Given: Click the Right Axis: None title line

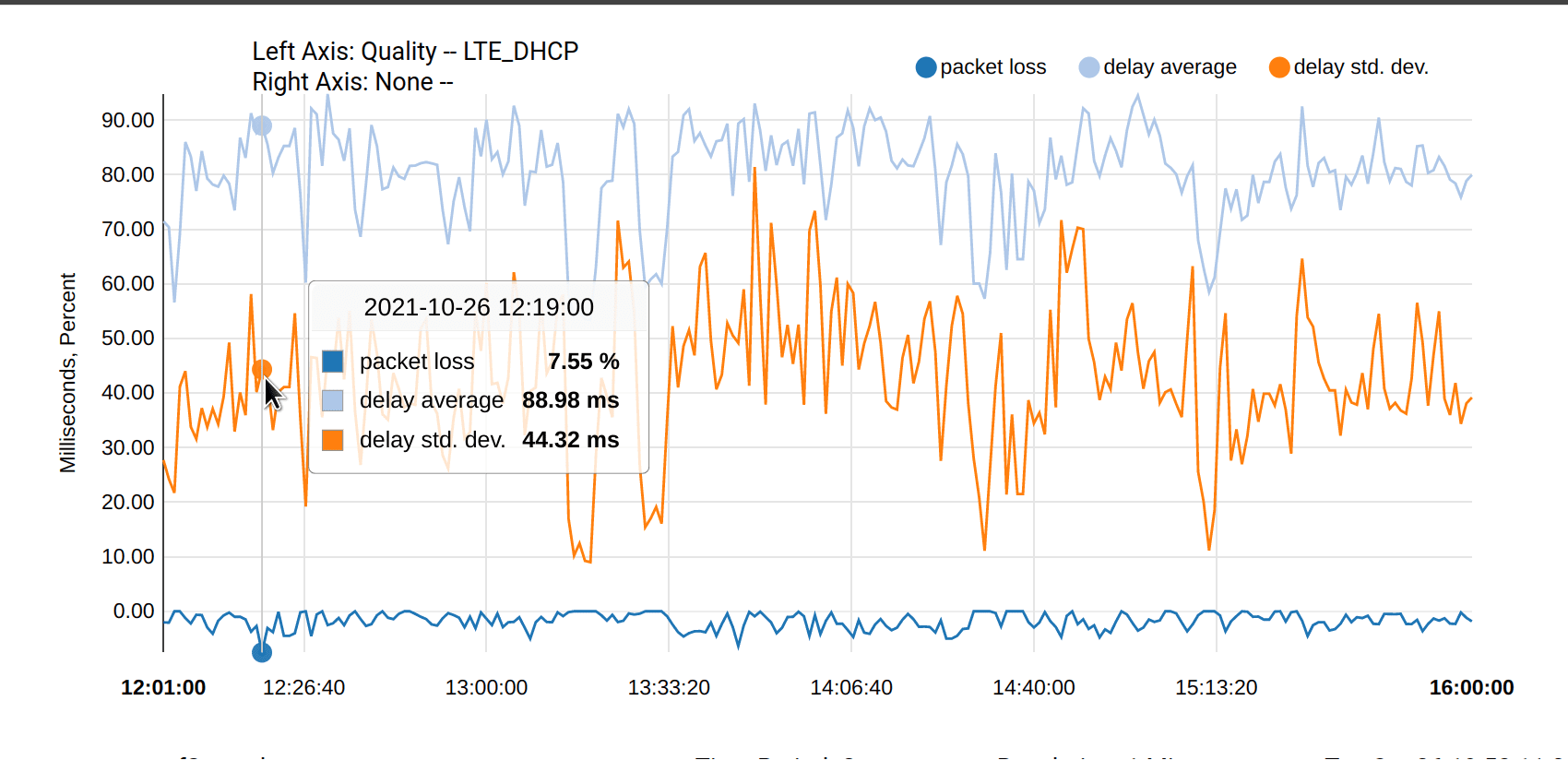Looking at the screenshot, I should [x=352, y=82].
